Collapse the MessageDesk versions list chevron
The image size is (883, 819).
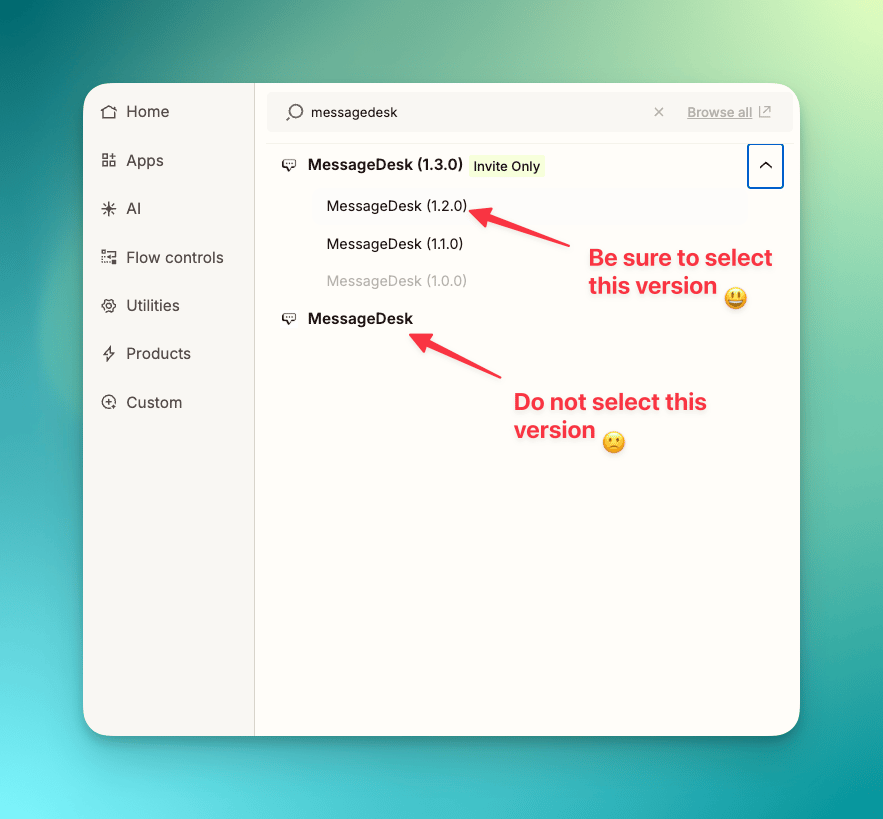click(x=765, y=166)
